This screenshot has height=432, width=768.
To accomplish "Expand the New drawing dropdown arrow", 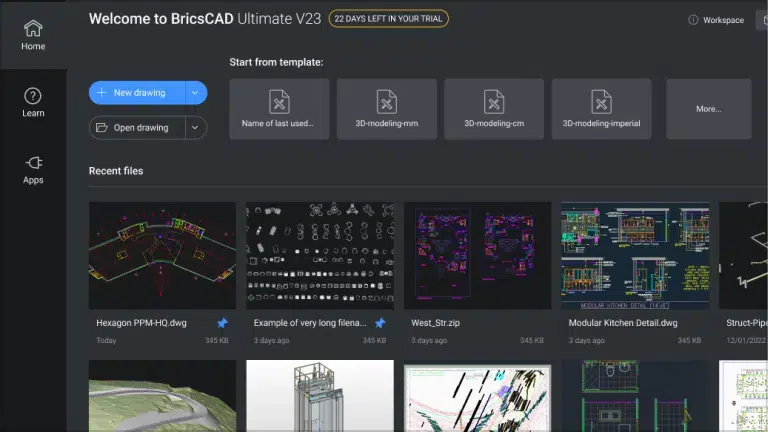I will [196, 93].
